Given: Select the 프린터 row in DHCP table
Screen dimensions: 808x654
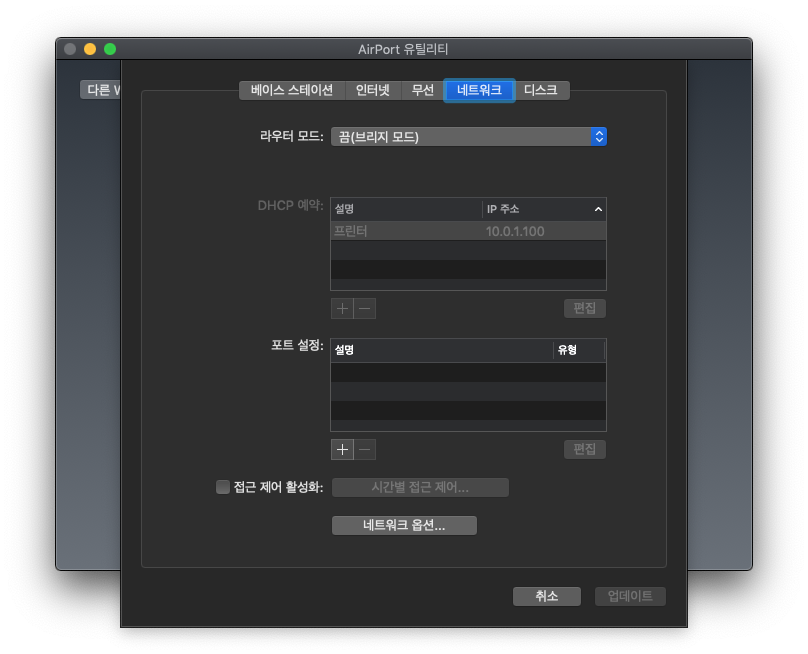Looking at the screenshot, I should point(468,231).
